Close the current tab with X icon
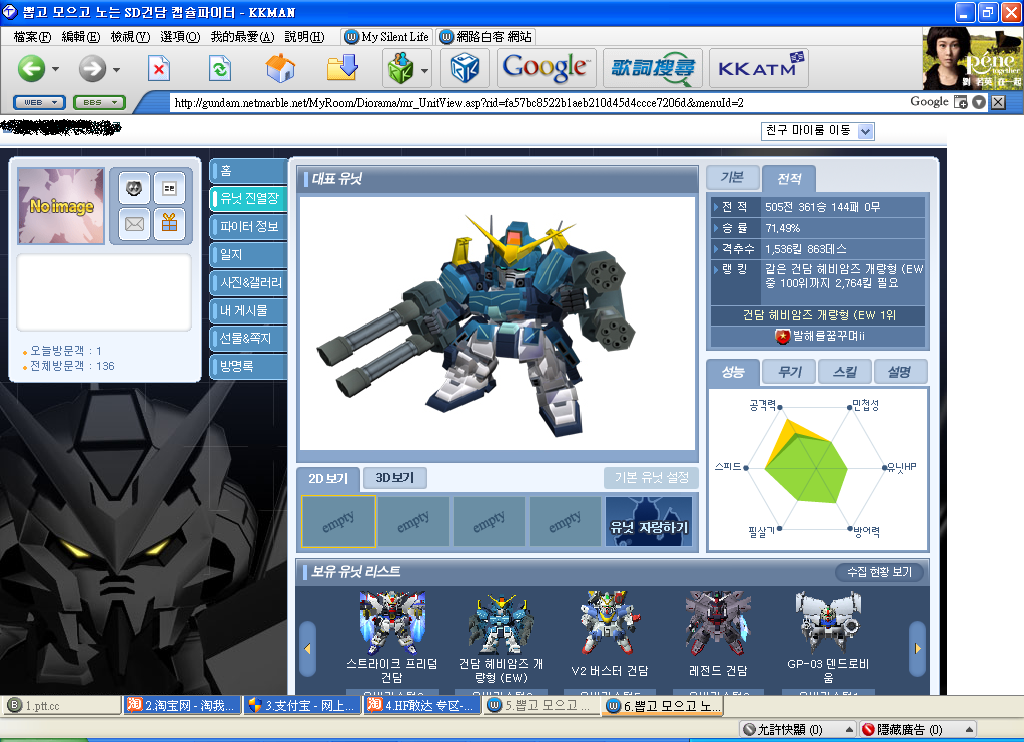1024x742 pixels. coord(998,102)
